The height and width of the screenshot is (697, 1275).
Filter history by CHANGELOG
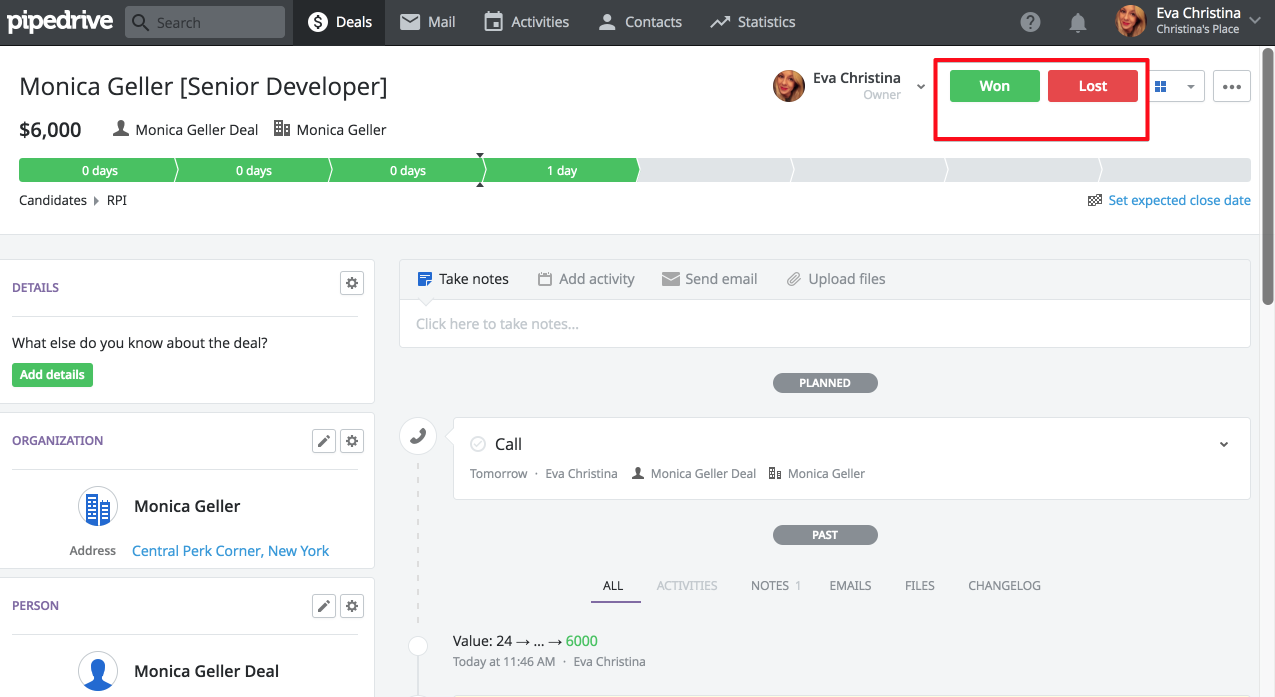pyautogui.click(x=1004, y=585)
